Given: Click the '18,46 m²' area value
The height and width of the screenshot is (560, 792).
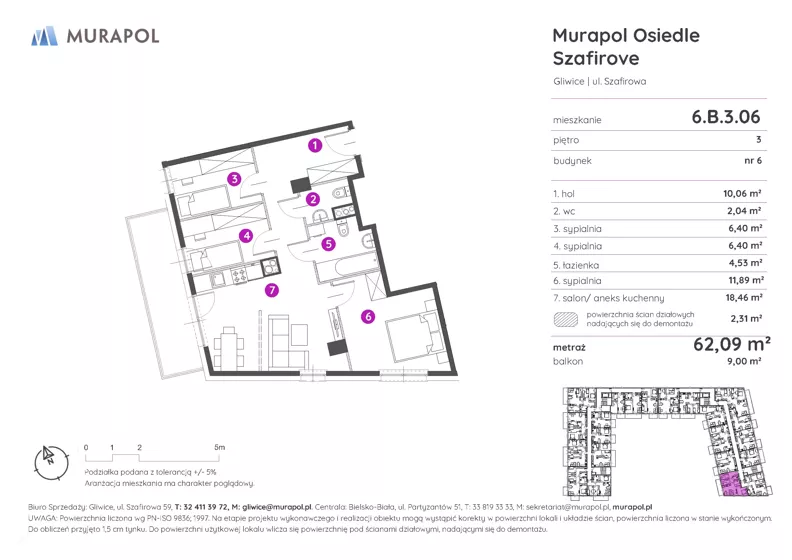Looking at the screenshot, I should pyautogui.click(x=744, y=297).
